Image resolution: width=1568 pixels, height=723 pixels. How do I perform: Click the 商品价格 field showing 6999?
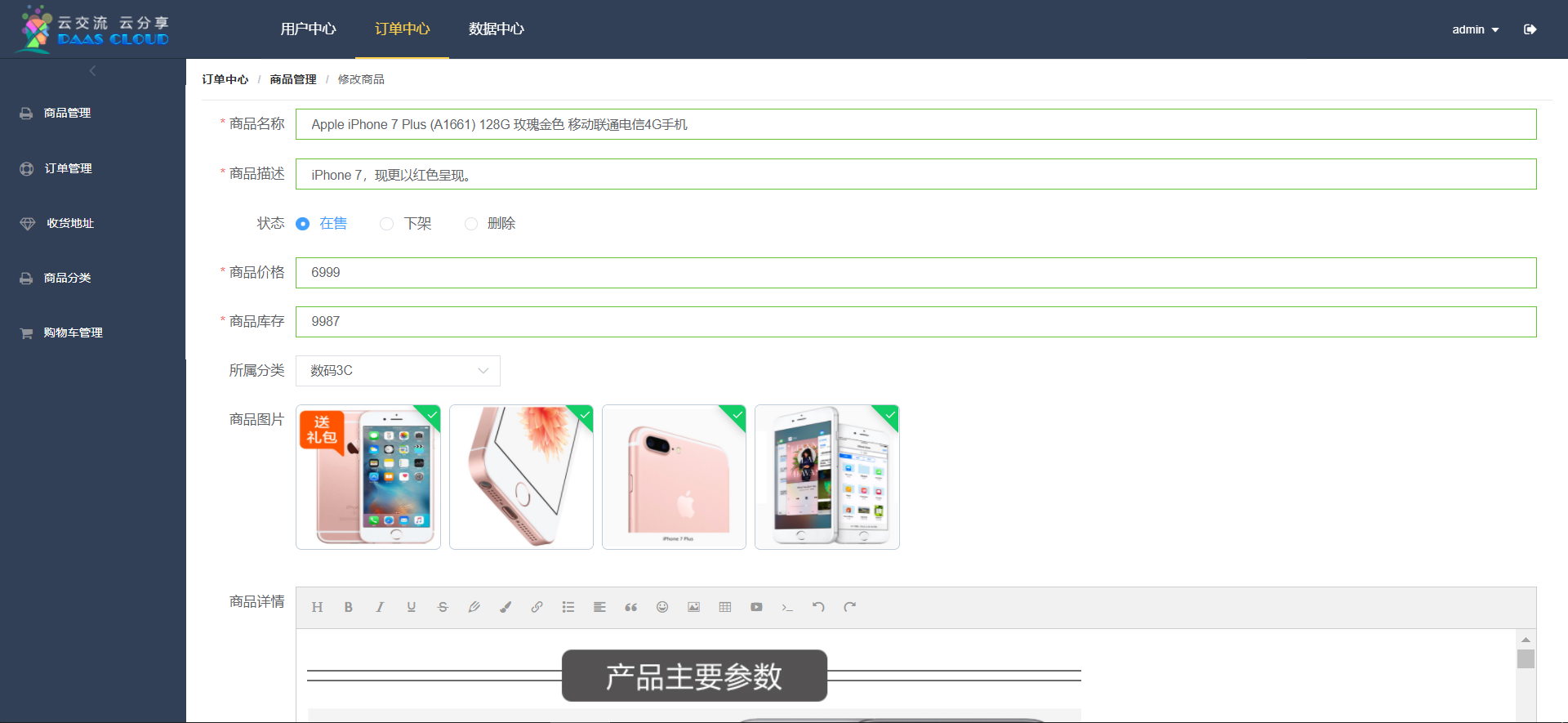pyautogui.click(x=915, y=273)
